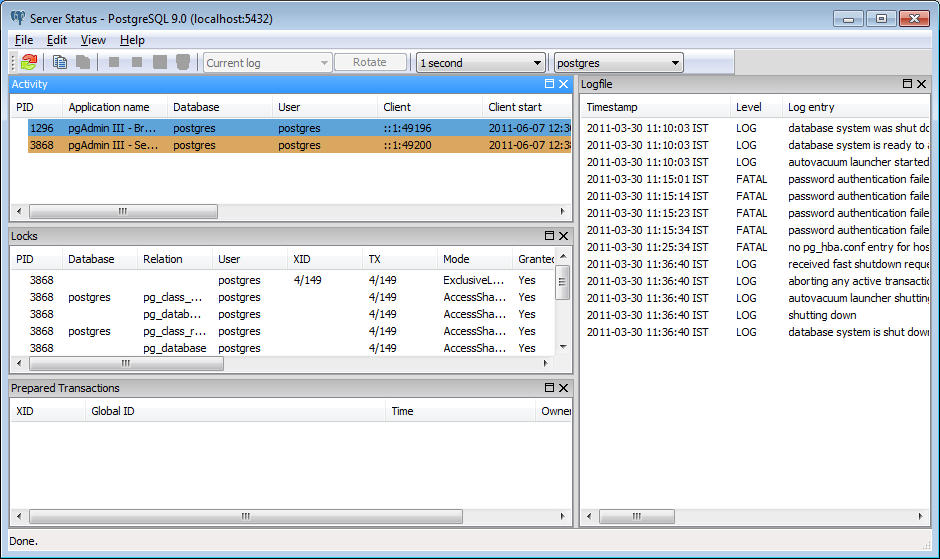Close the Locks panel

pos(564,236)
